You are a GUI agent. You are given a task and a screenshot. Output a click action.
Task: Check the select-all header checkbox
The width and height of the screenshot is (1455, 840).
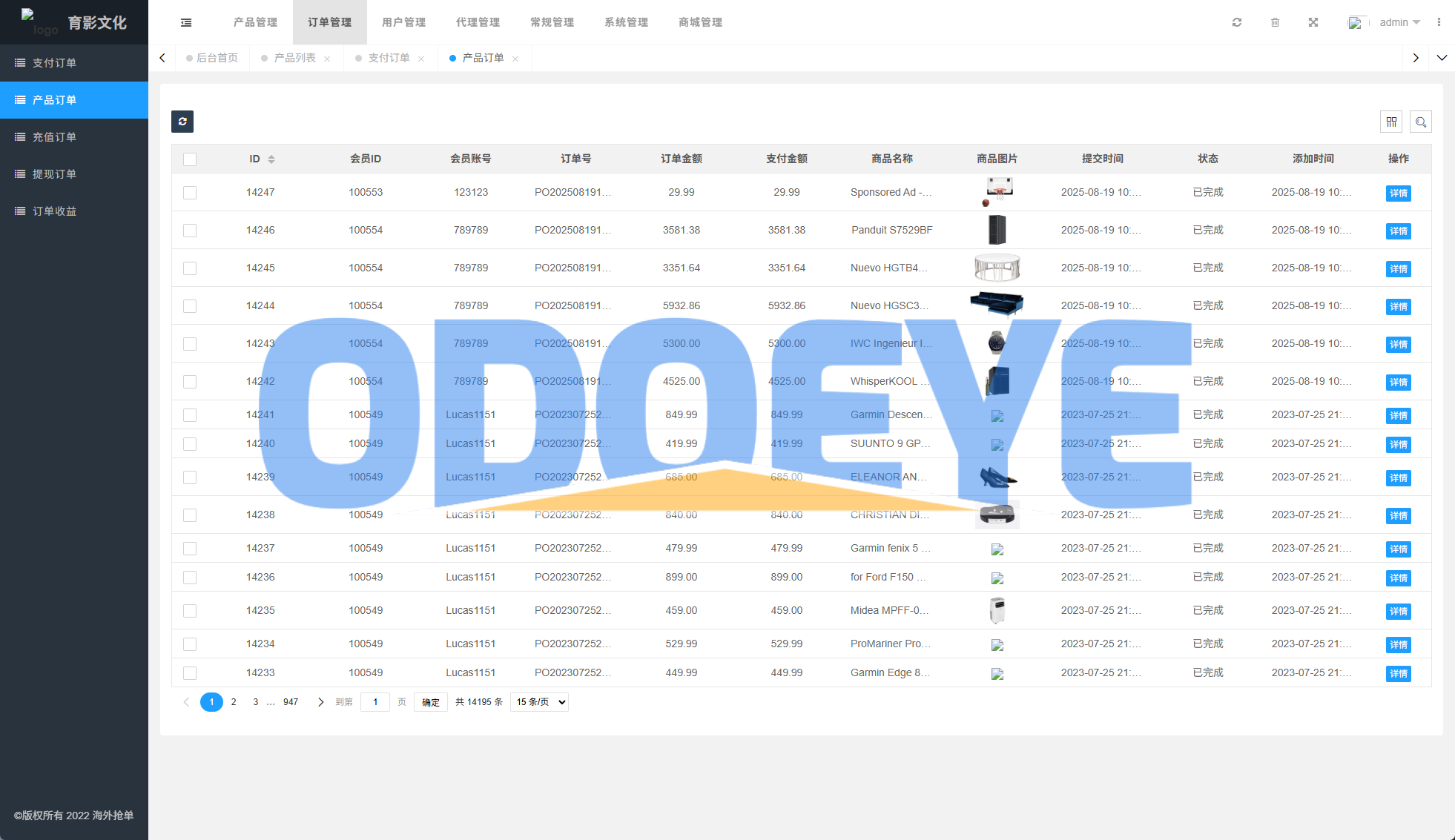[190, 159]
